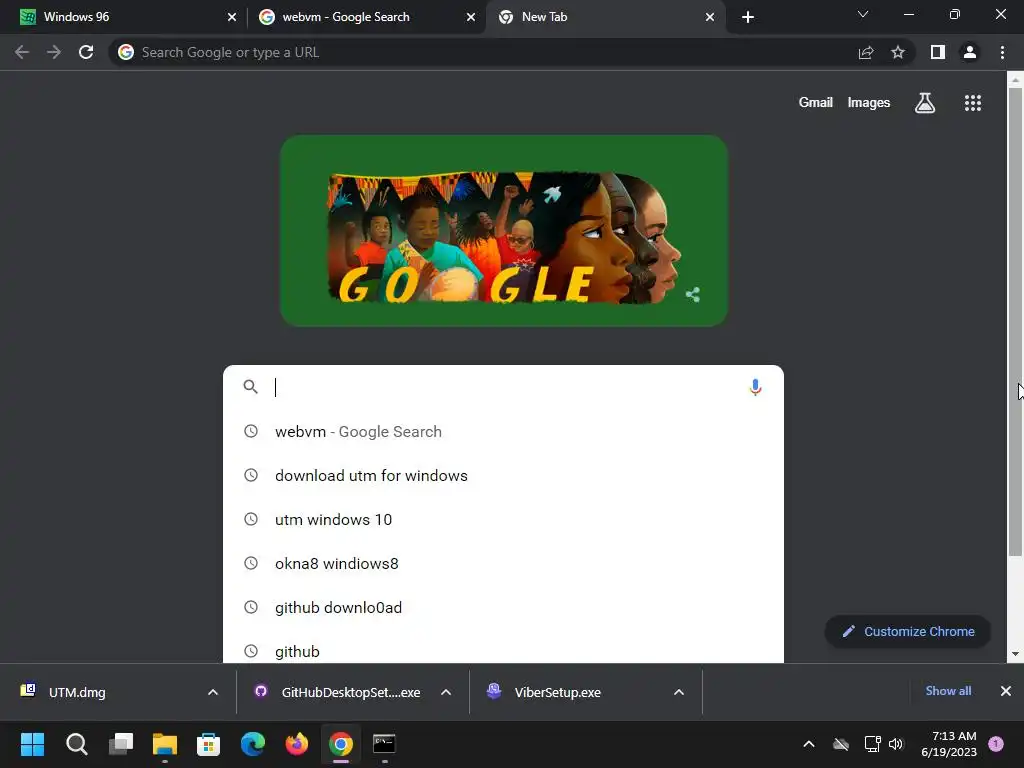This screenshot has width=1024, height=768.
Task: Open the side panel icon
Action: 938,52
